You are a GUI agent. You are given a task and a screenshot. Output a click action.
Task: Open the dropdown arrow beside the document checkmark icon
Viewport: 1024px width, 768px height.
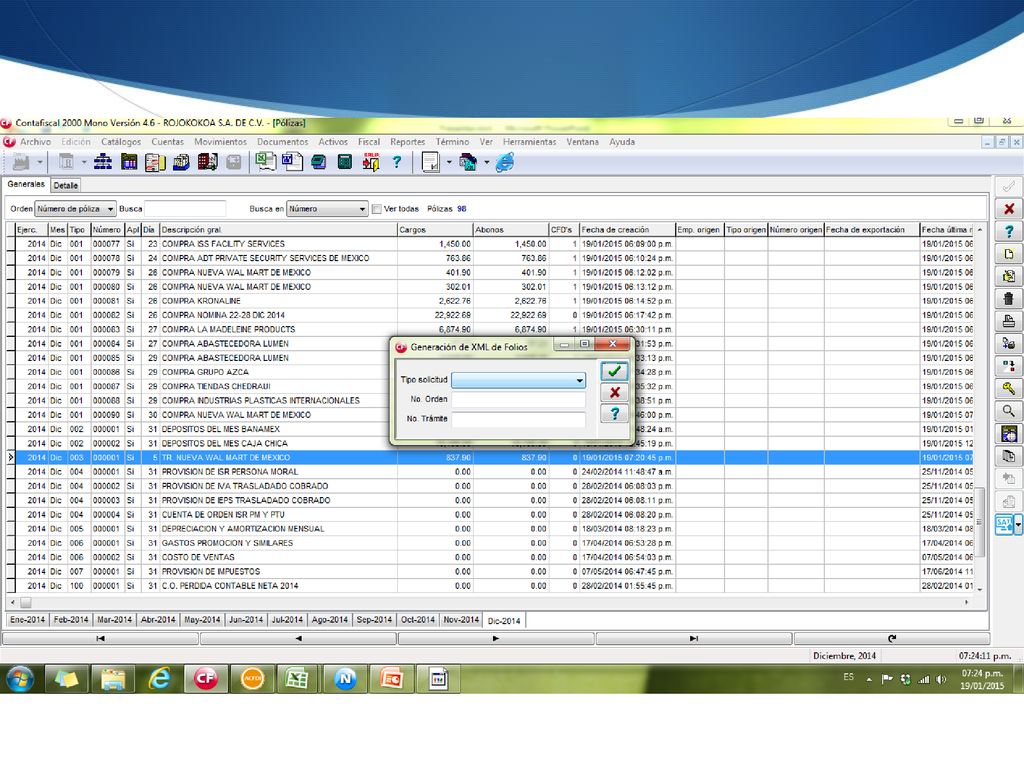449,162
